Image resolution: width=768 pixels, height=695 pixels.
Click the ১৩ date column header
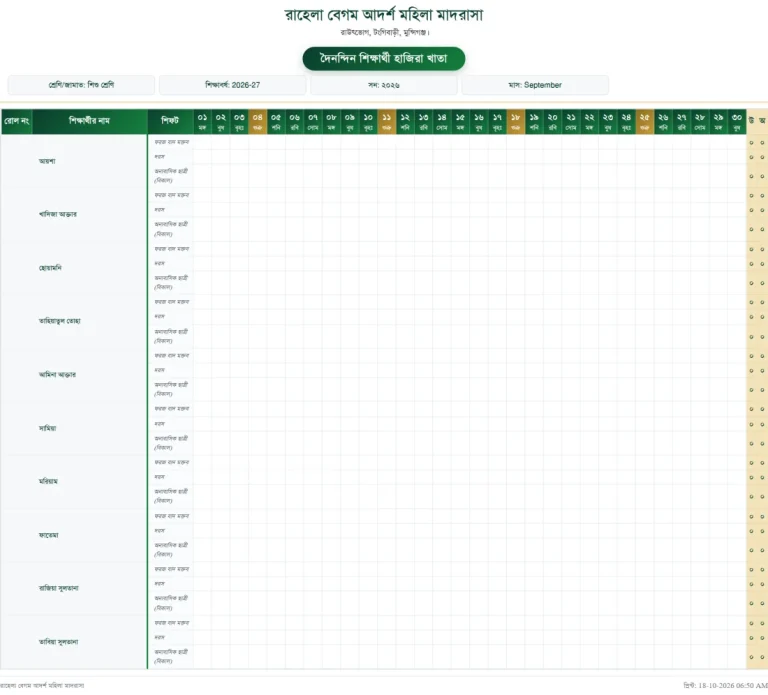pos(423,121)
